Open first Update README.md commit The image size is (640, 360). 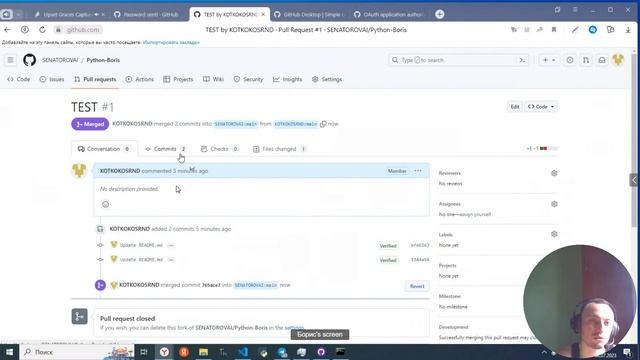point(141,245)
